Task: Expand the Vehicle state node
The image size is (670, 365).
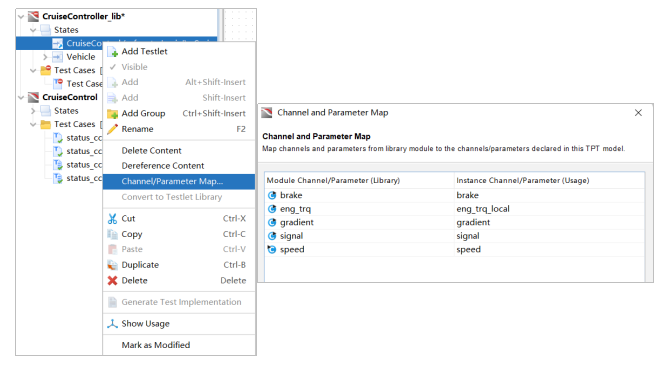Action: [x=45, y=57]
